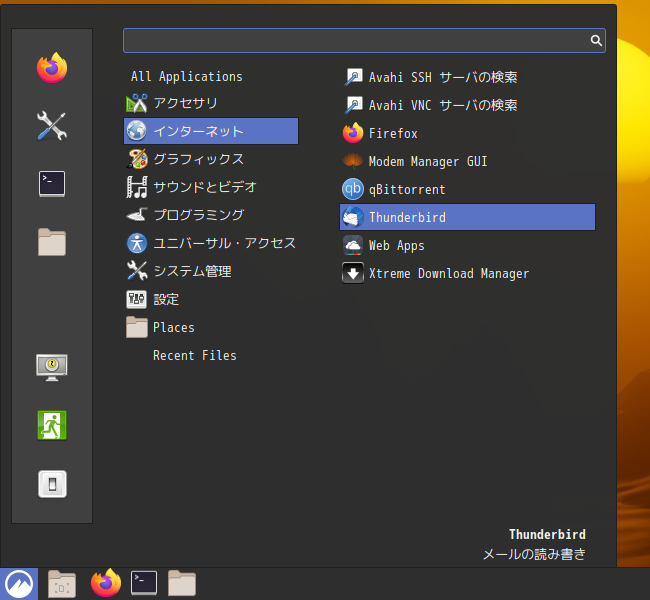Open the wrench-and-screwdriver settings icon in sidebar
The image size is (650, 600).
(52, 126)
